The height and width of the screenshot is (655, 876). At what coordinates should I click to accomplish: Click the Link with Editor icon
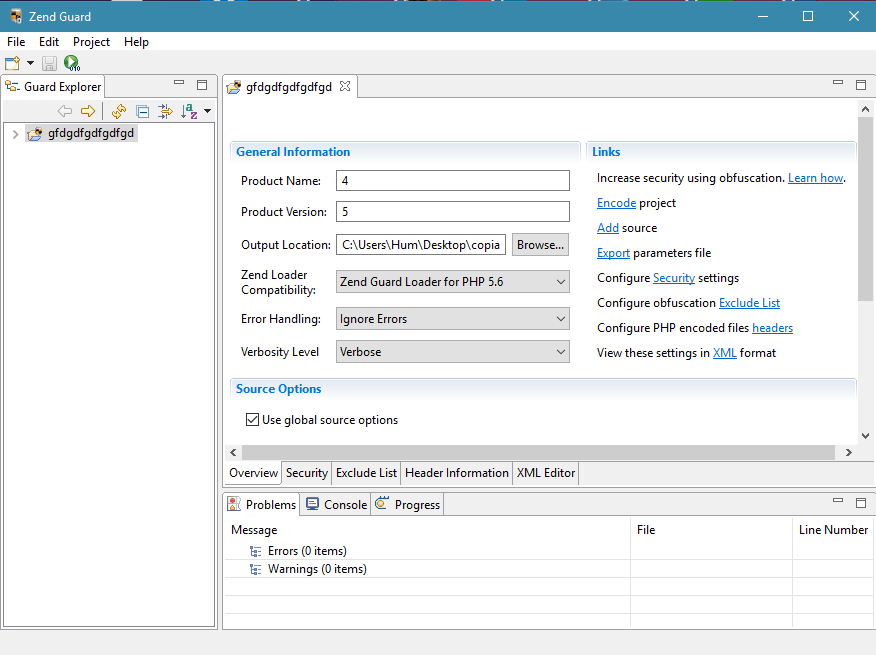[x=165, y=111]
